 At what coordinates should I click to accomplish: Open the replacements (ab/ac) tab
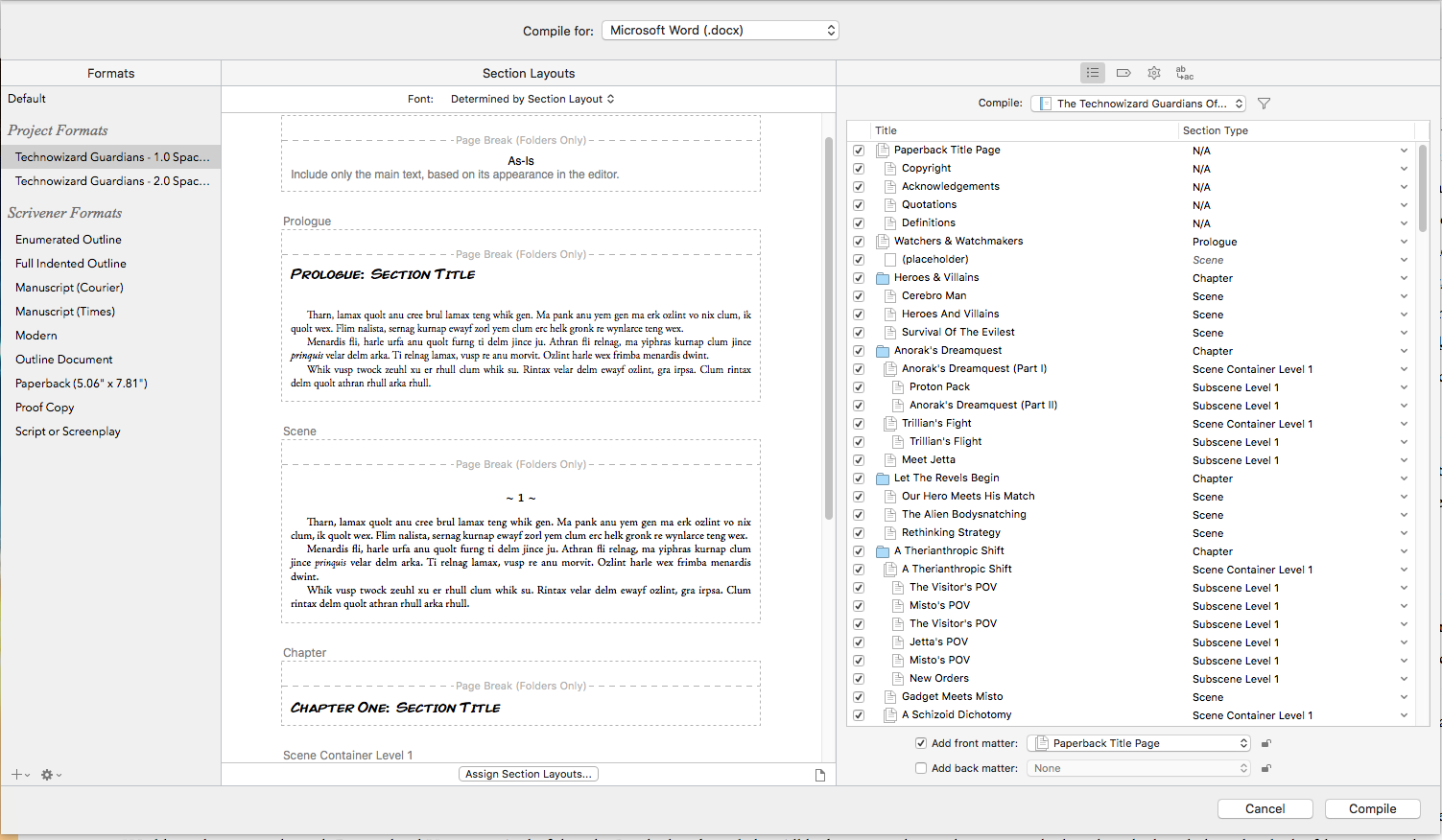[x=1185, y=73]
